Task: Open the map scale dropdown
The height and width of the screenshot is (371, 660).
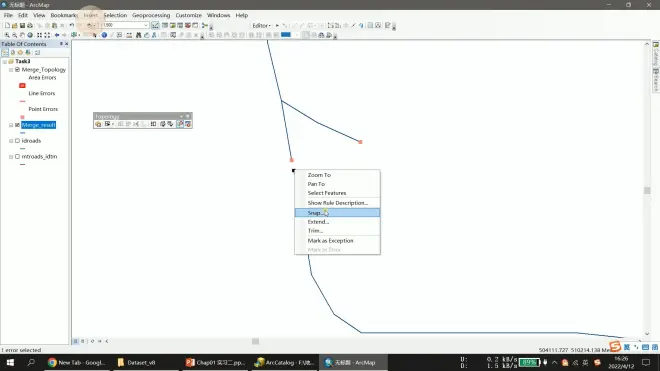Action: coord(146,25)
